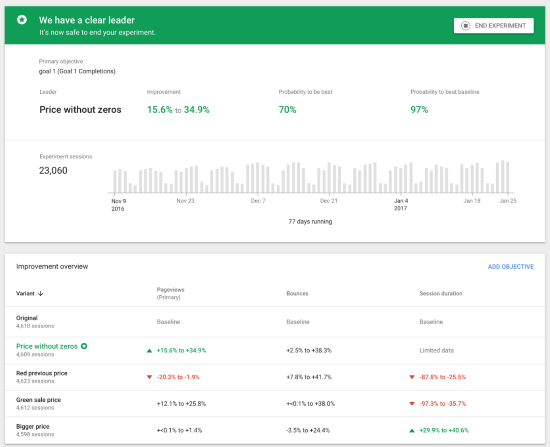Screen dimensions: 550x447
Task: Click the star badge in green banner
Action: tap(22, 20)
